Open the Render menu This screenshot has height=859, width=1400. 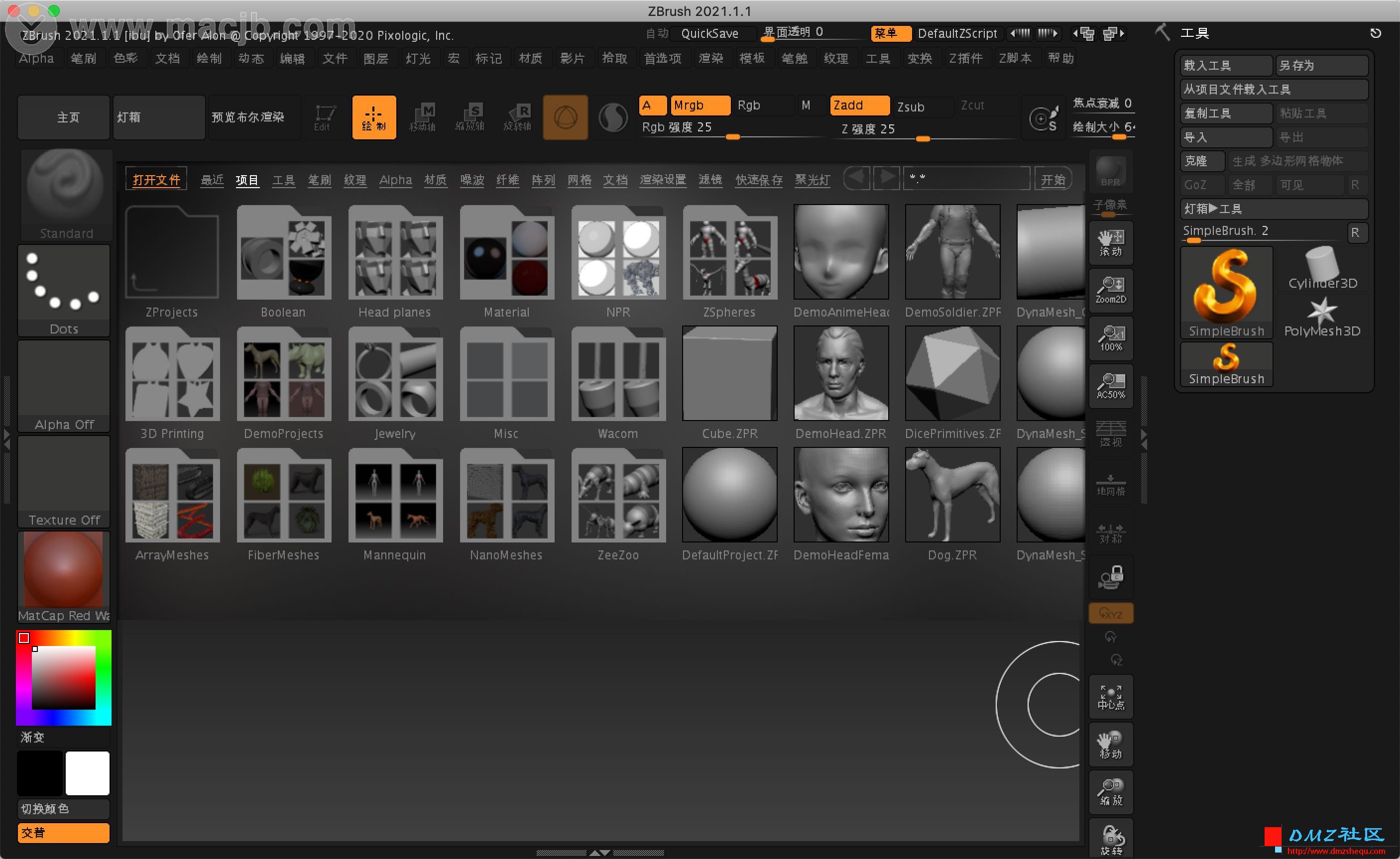click(711, 59)
